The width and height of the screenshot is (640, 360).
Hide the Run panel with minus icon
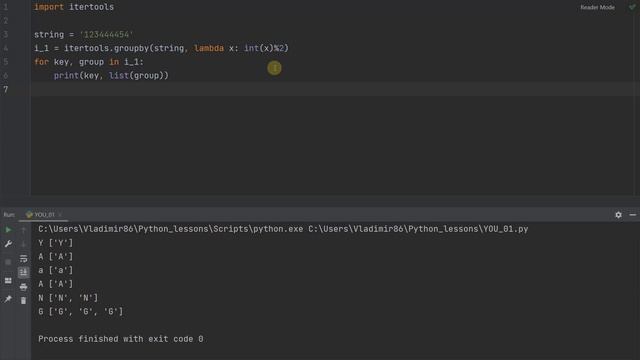pos(633,215)
